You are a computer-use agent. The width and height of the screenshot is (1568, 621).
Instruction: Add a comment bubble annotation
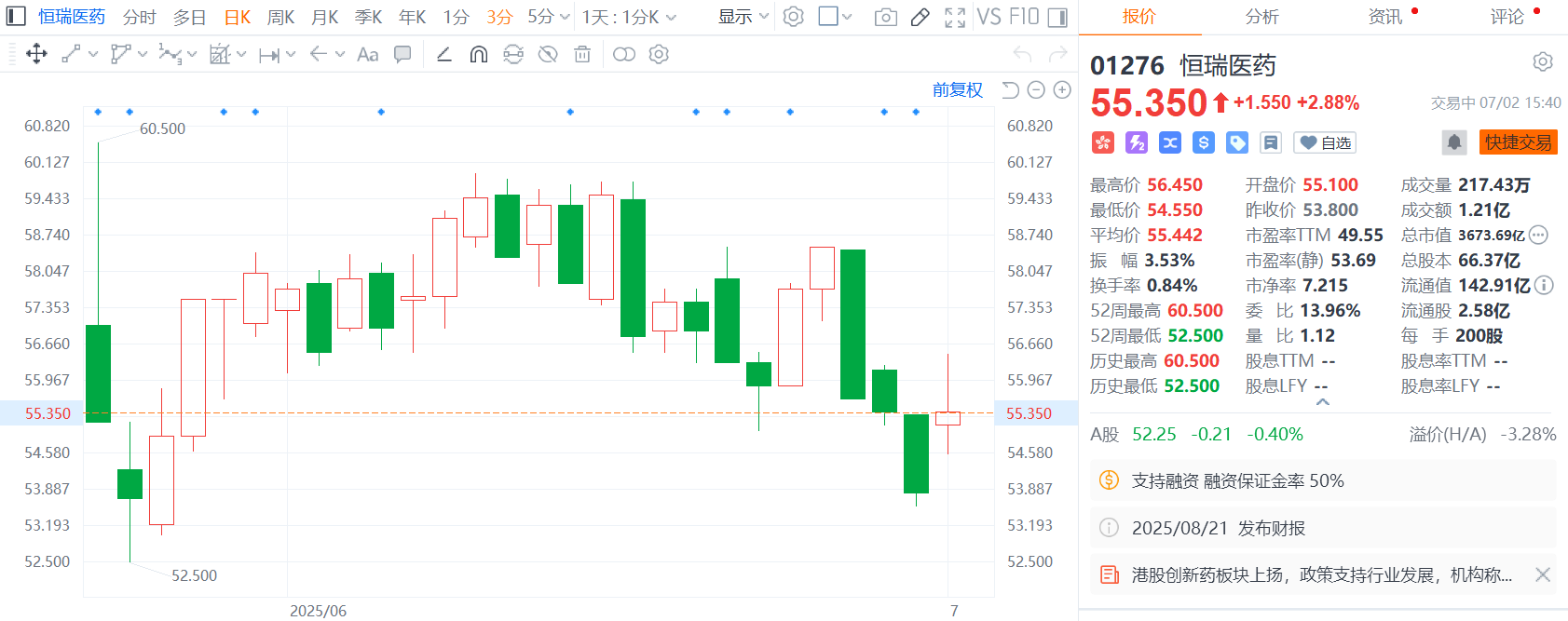(402, 54)
